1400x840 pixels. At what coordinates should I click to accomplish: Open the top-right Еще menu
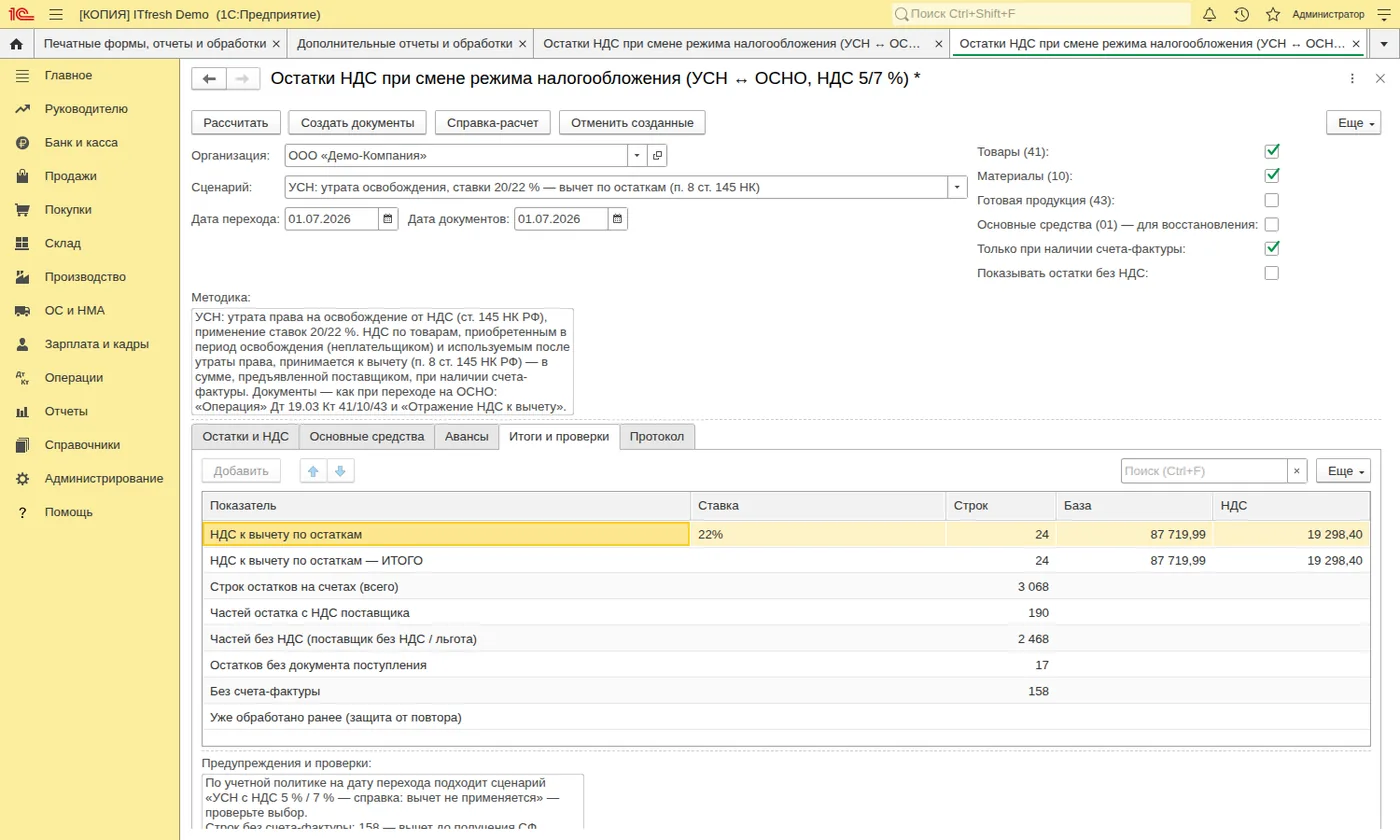pyautogui.click(x=1353, y=123)
